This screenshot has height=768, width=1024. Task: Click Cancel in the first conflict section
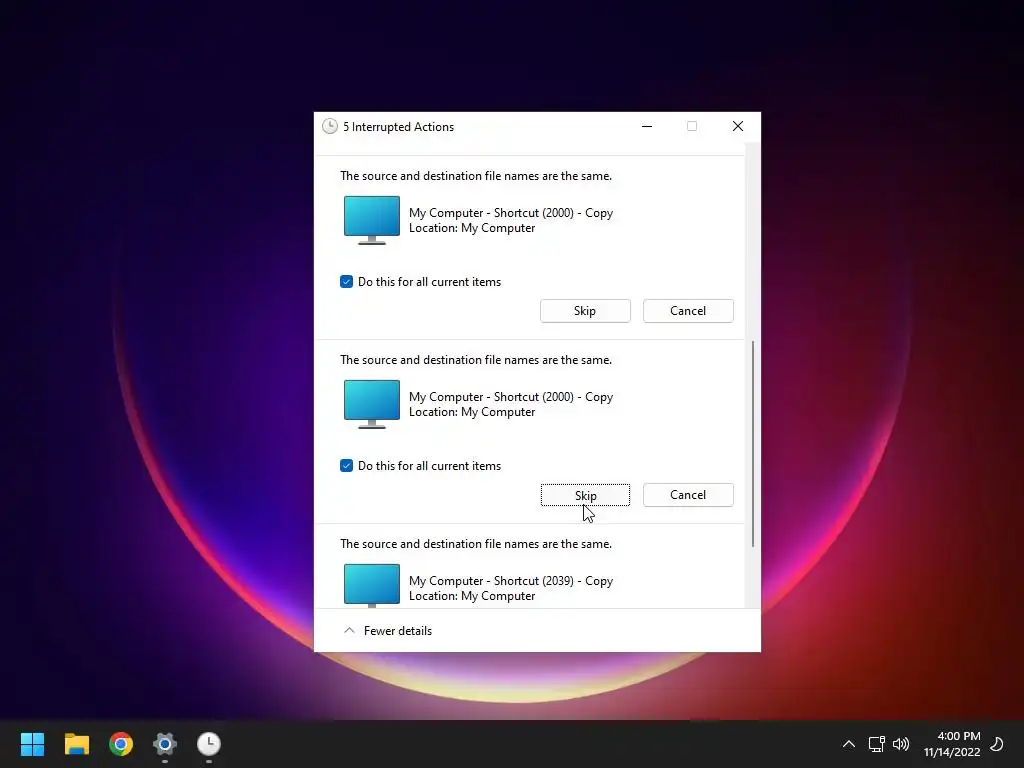click(688, 311)
